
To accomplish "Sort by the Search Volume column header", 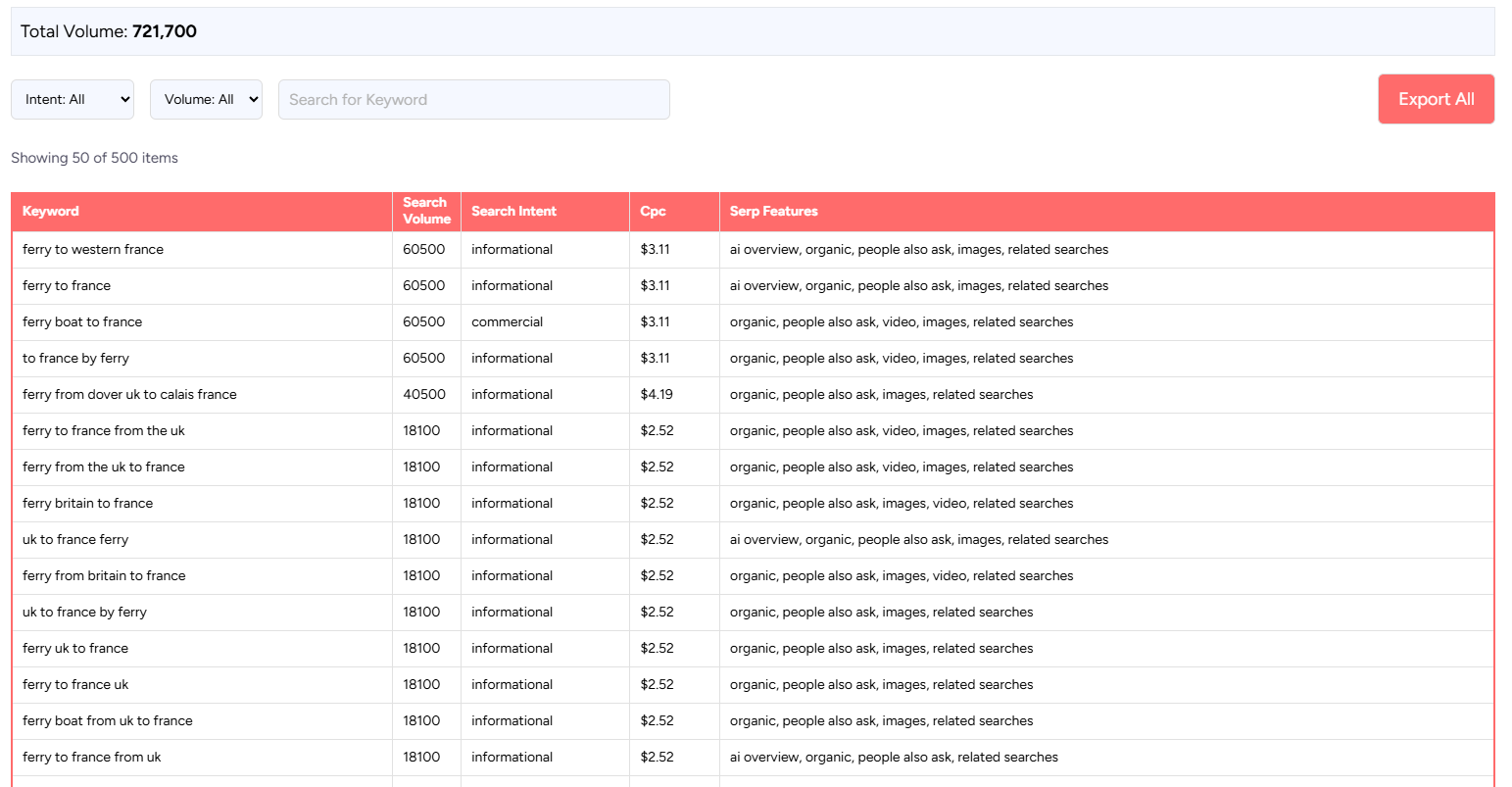I will pyautogui.click(x=425, y=211).
